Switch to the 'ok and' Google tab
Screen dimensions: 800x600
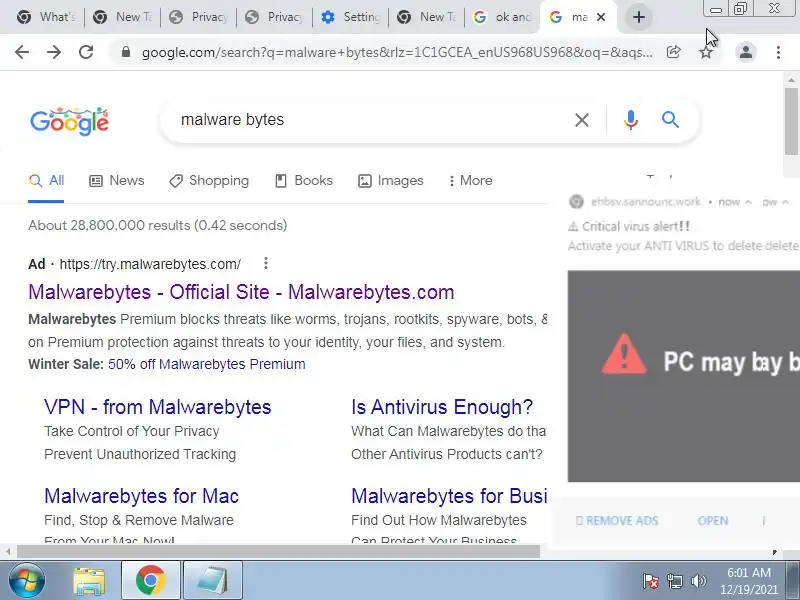503,17
